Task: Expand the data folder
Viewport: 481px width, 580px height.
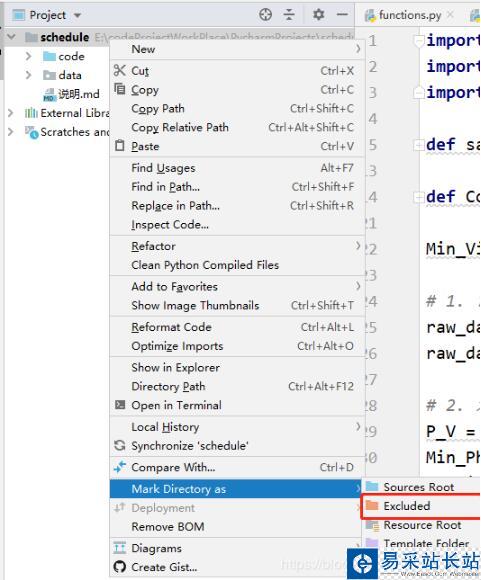Action: pos(28,75)
